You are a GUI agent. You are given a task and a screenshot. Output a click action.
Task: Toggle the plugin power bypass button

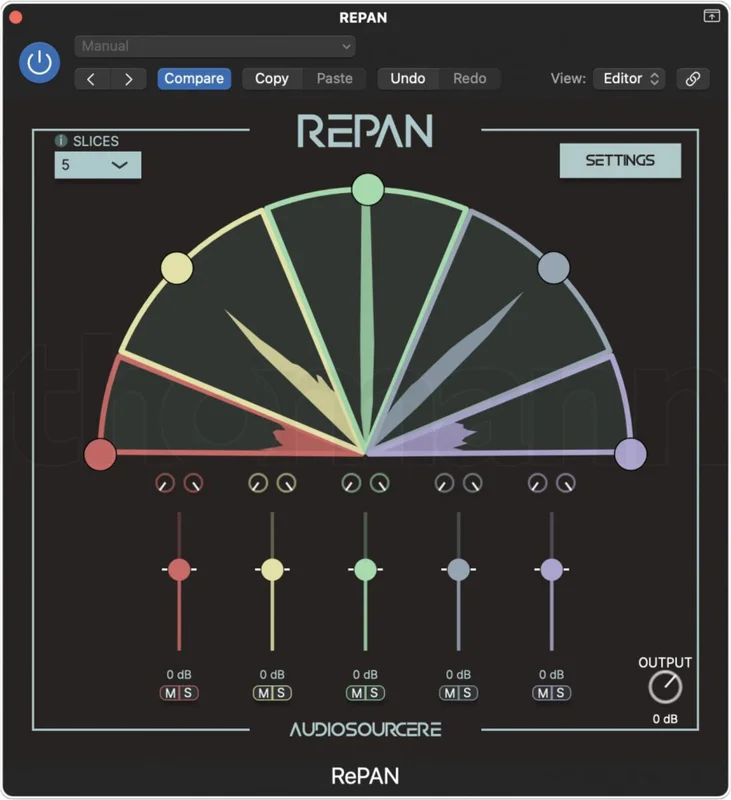click(x=39, y=63)
